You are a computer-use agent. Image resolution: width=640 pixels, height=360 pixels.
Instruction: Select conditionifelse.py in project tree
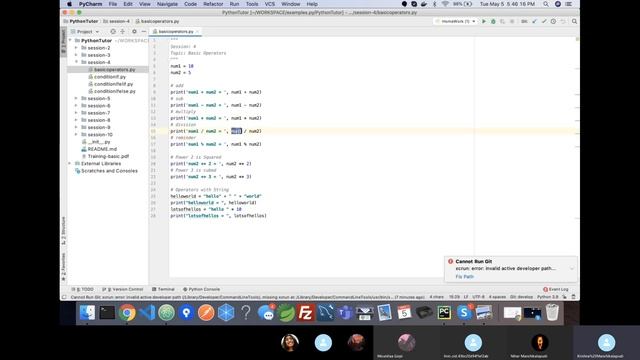tap(115, 91)
